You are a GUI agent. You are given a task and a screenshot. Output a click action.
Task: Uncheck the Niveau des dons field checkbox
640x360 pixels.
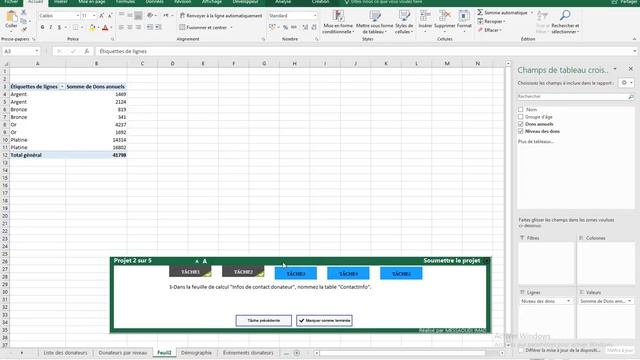520,131
